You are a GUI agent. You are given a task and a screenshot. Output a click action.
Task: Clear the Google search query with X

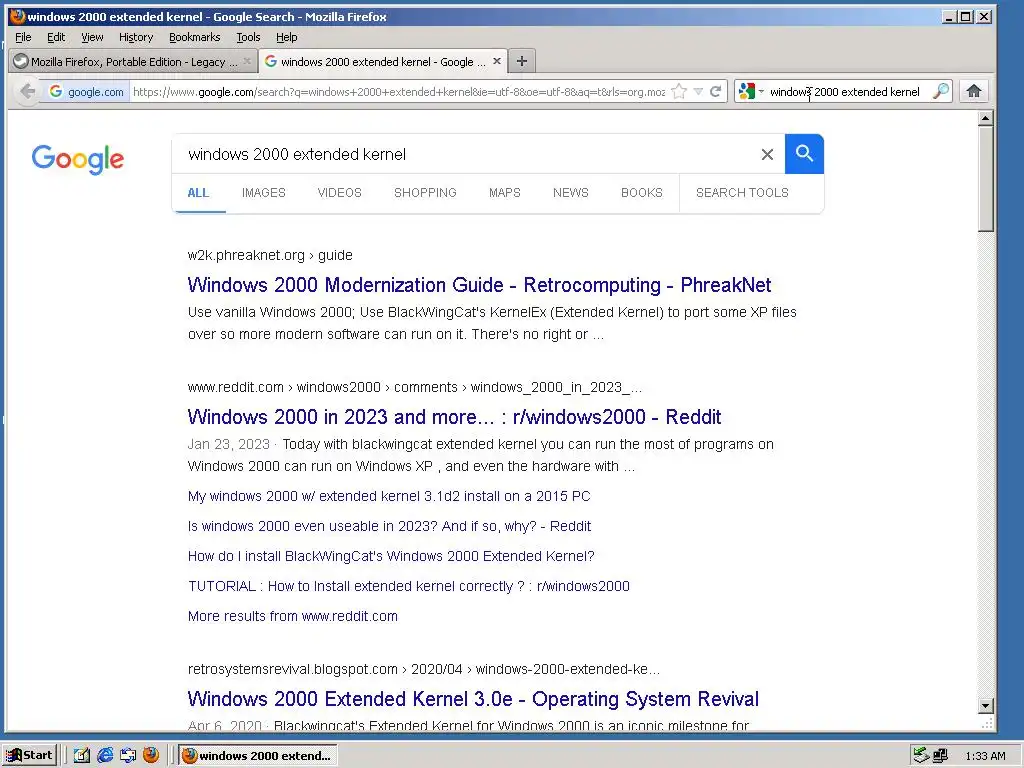tap(767, 154)
